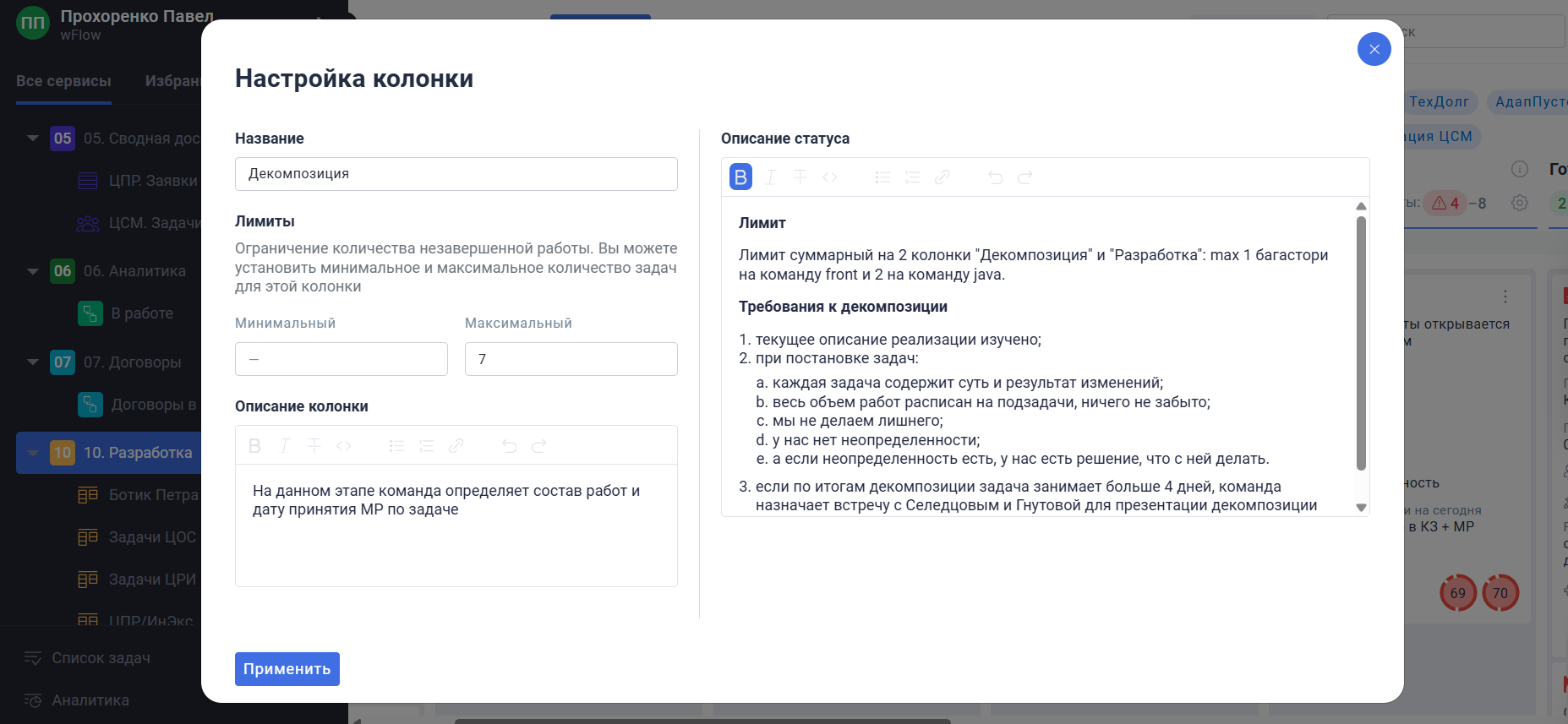1568x724 pixels.
Task: Open card three-dots menu
Action: (1505, 297)
